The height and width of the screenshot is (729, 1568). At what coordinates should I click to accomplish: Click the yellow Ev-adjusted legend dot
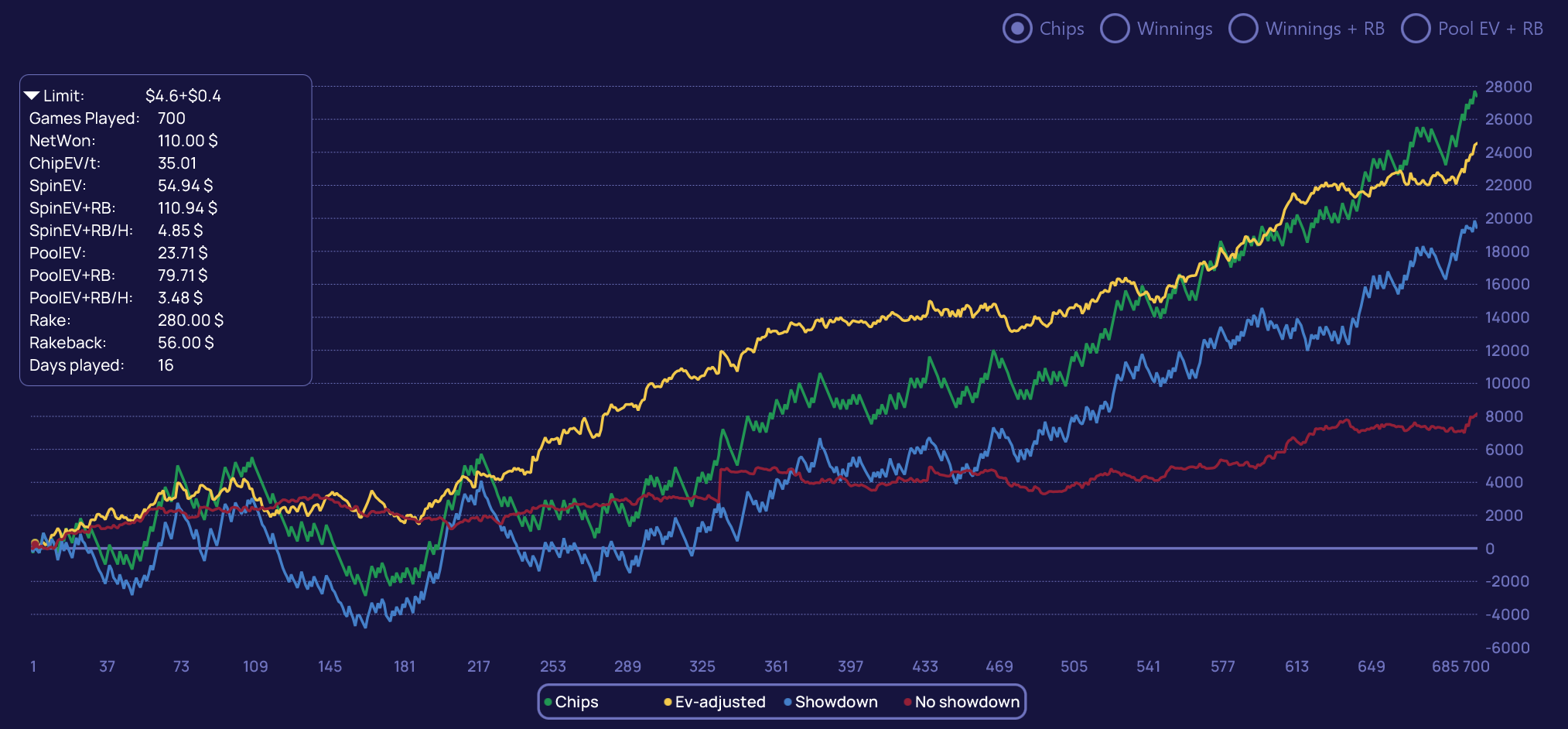point(668,703)
